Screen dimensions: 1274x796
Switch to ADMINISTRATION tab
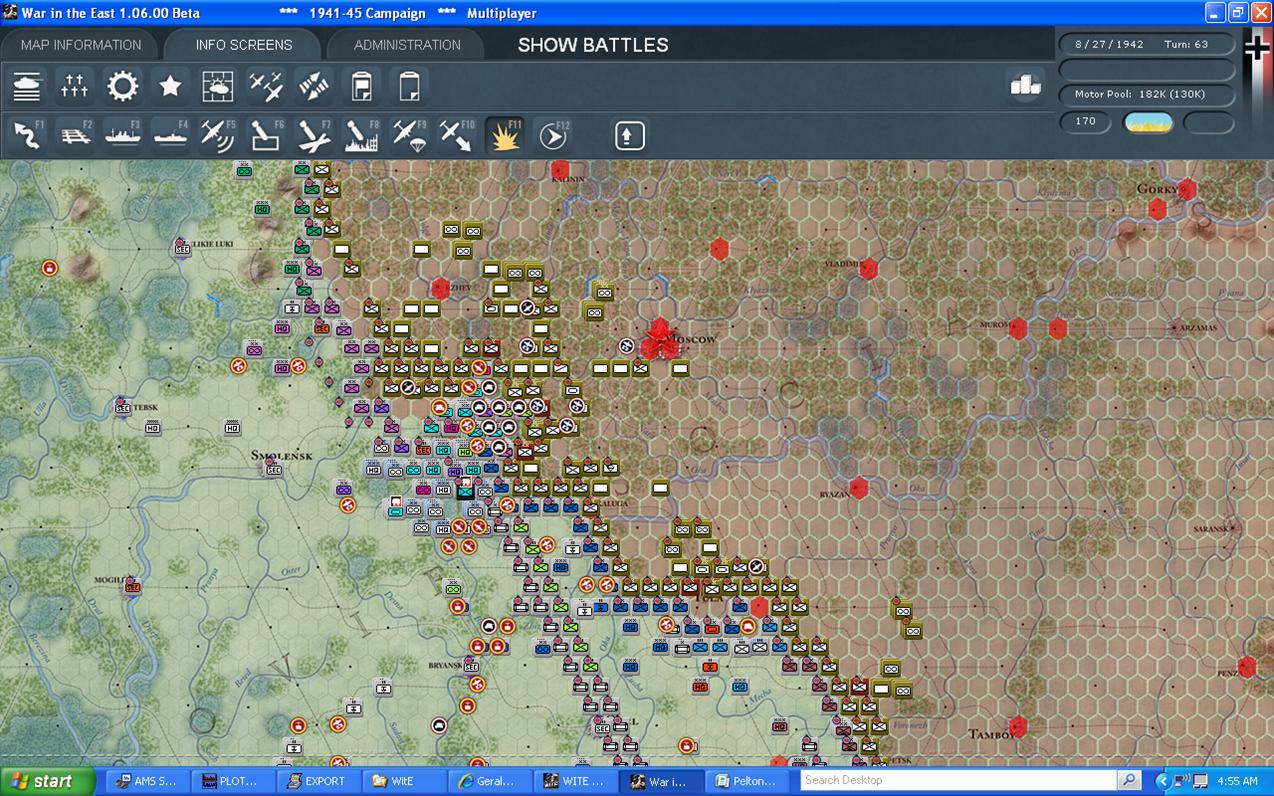(407, 45)
